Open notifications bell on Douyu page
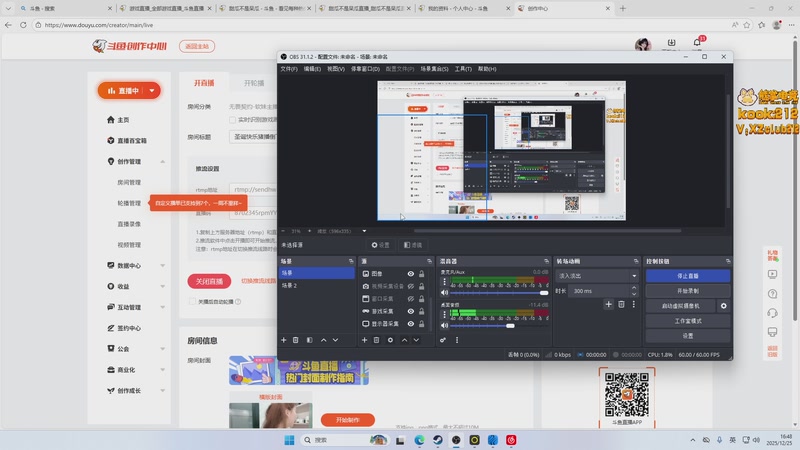Screen dimensions: 800x450 [x=697, y=42]
